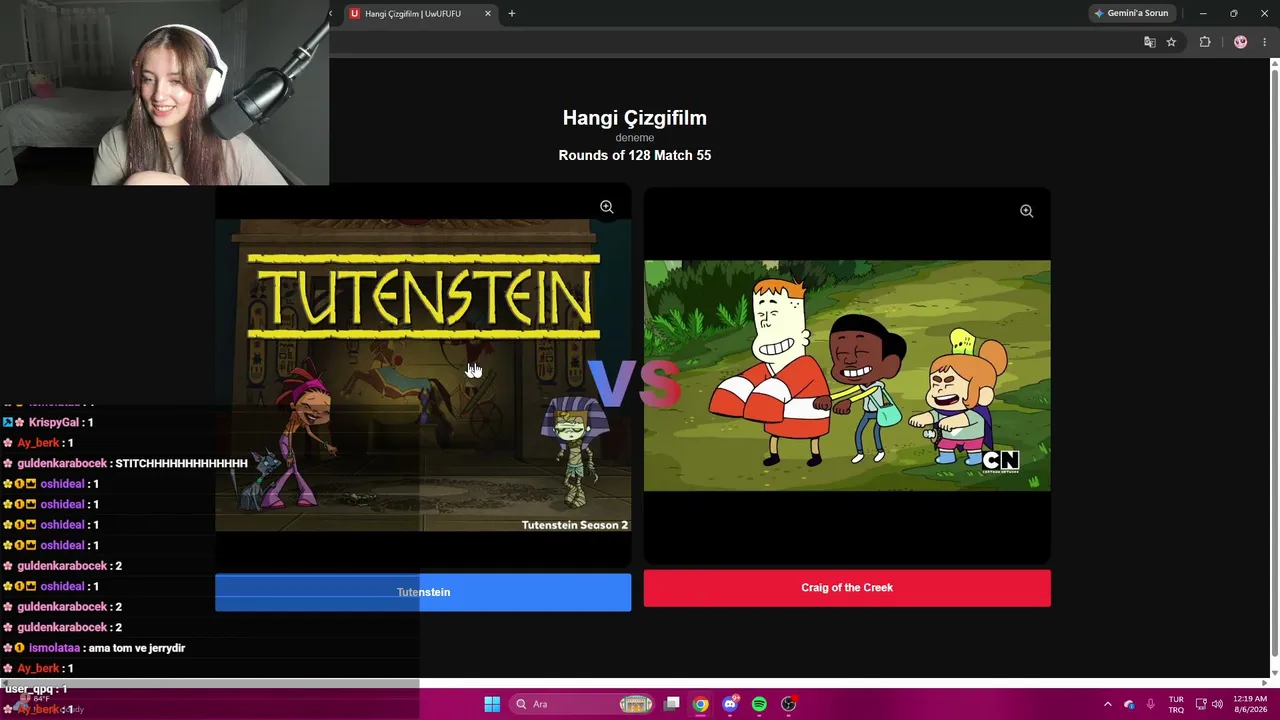Open the Tutenstein Season 2 picture

[x=423, y=376]
